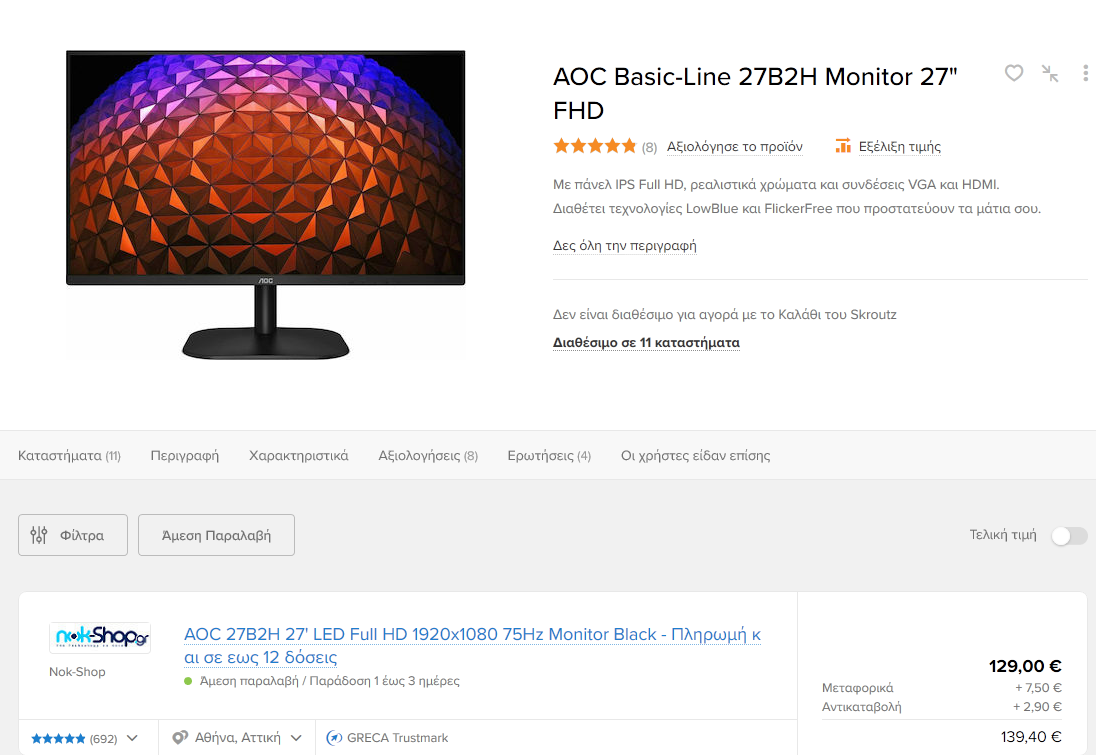Add product to favorites with heart icon
This screenshot has width=1096, height=755.
(x=1014, y=73)
